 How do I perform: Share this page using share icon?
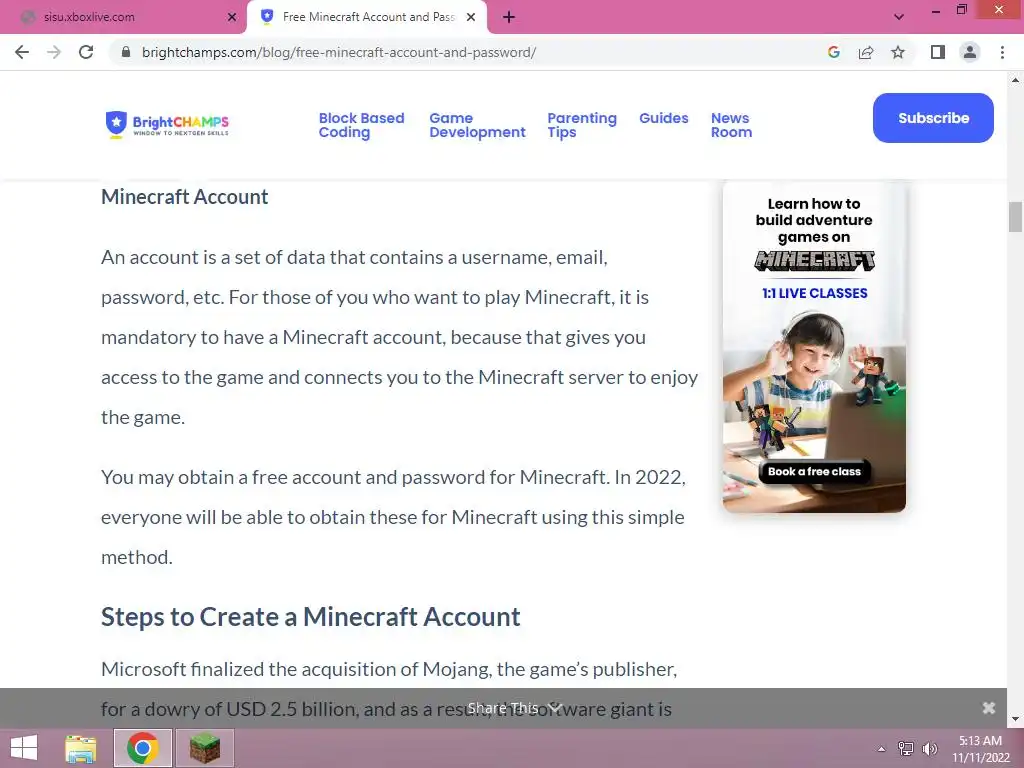866,52
